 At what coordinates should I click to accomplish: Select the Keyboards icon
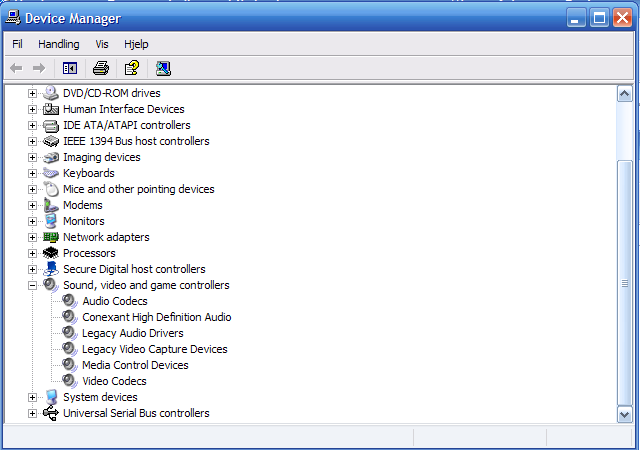[x=51, y=173]
